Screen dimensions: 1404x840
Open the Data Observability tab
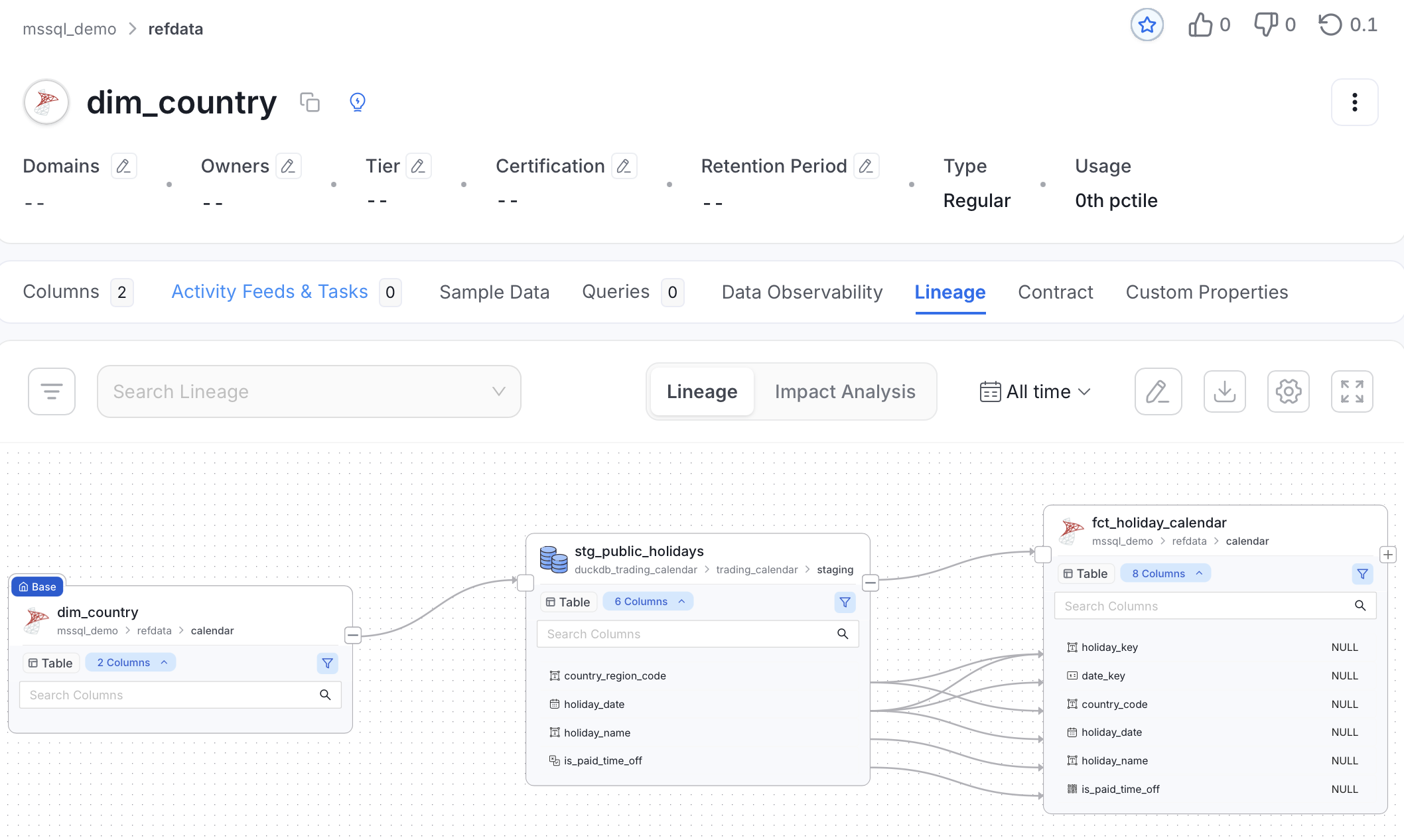point(802,292)
